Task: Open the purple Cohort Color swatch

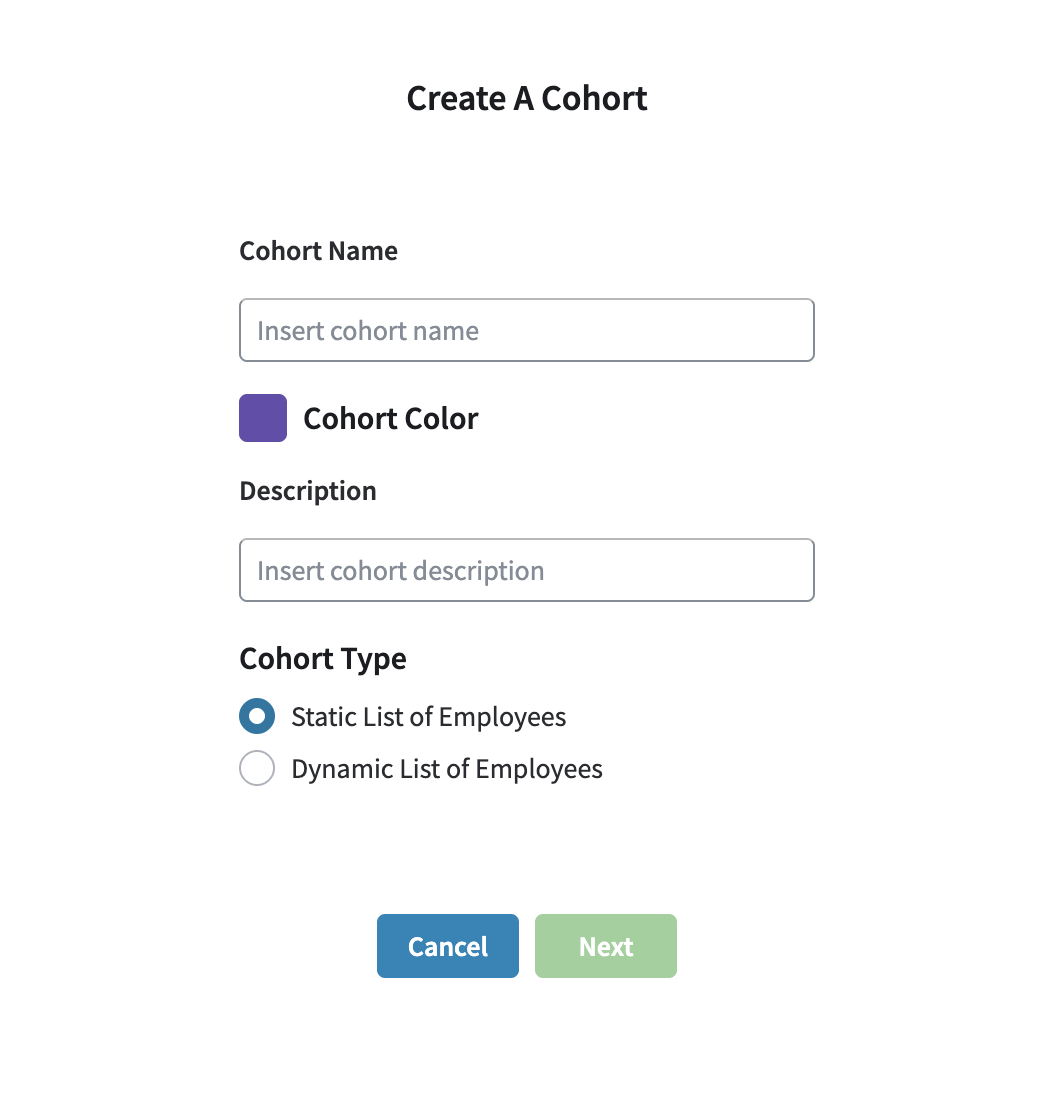Action: tap(263, 418)
